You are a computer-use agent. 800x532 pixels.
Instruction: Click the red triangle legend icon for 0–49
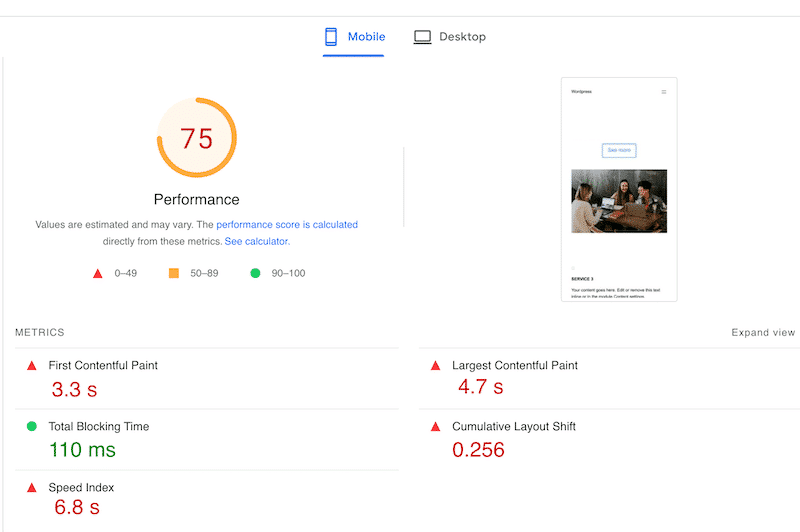(97, 274)
